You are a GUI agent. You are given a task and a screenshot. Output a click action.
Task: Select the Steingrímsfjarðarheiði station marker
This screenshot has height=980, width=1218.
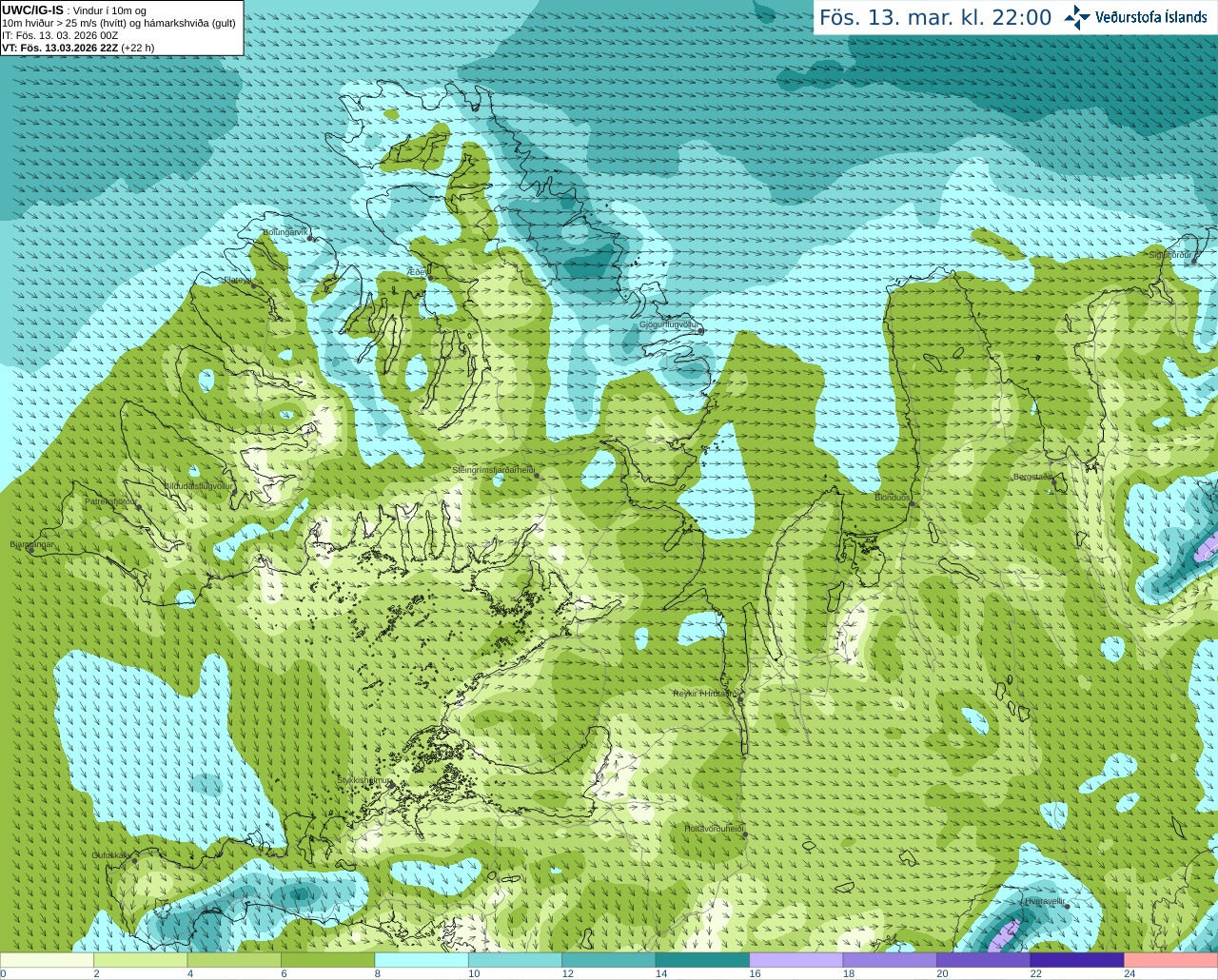(x=537, y=477)
